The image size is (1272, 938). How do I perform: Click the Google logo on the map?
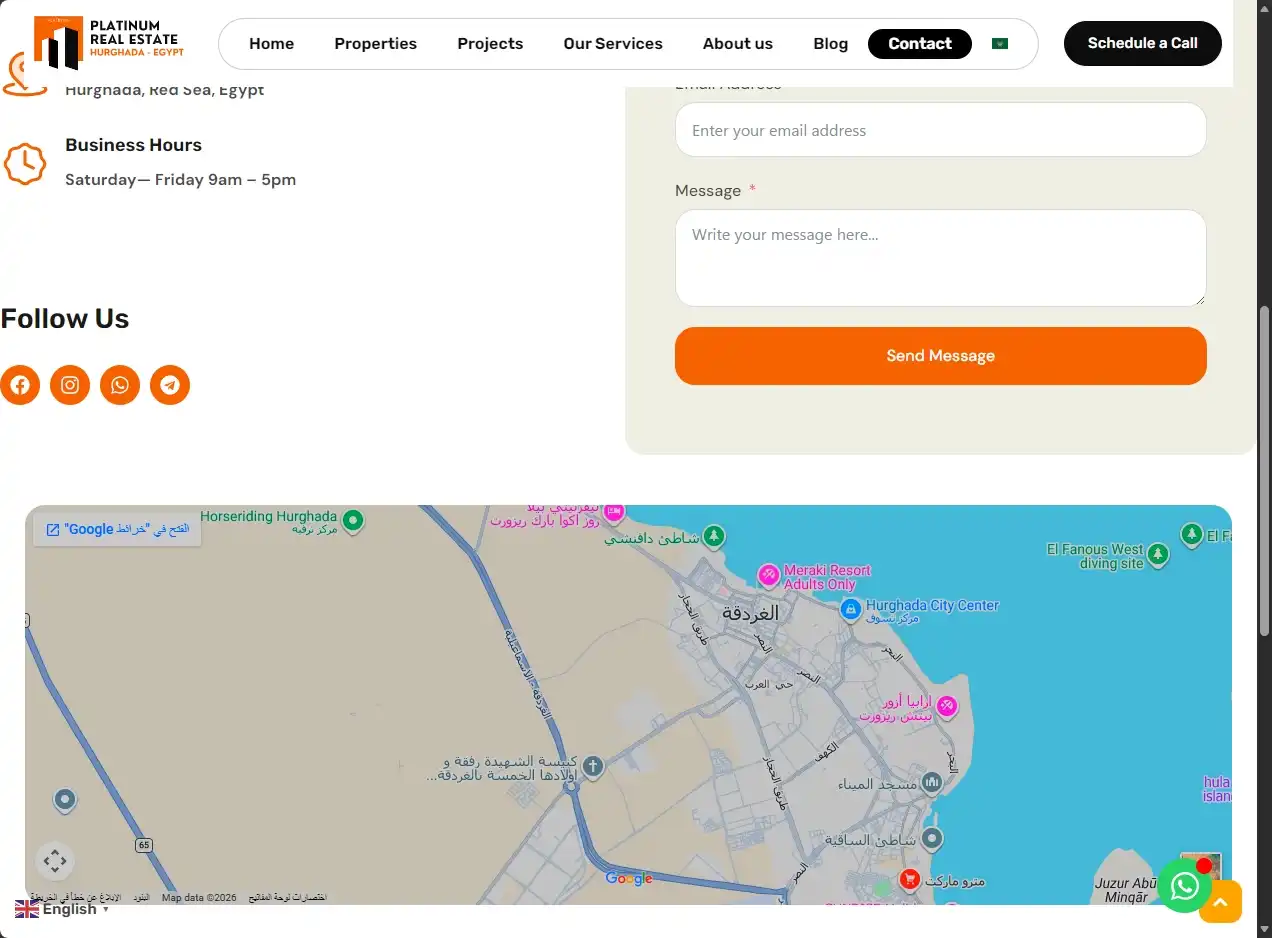[629, 878]
